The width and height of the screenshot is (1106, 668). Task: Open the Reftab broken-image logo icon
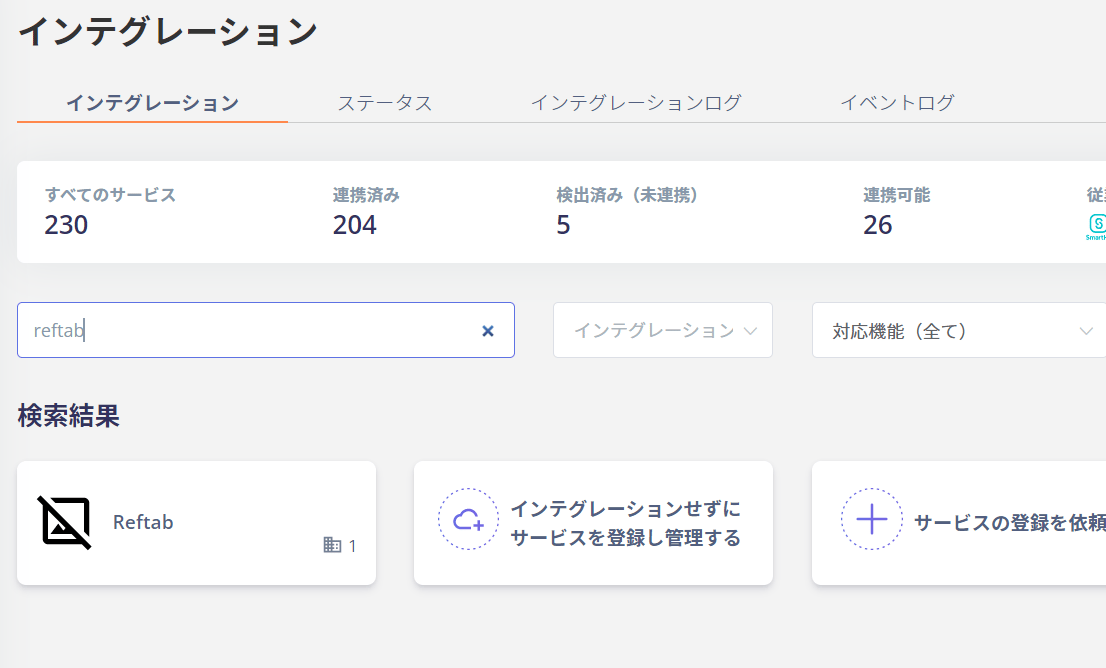[64, 523]
